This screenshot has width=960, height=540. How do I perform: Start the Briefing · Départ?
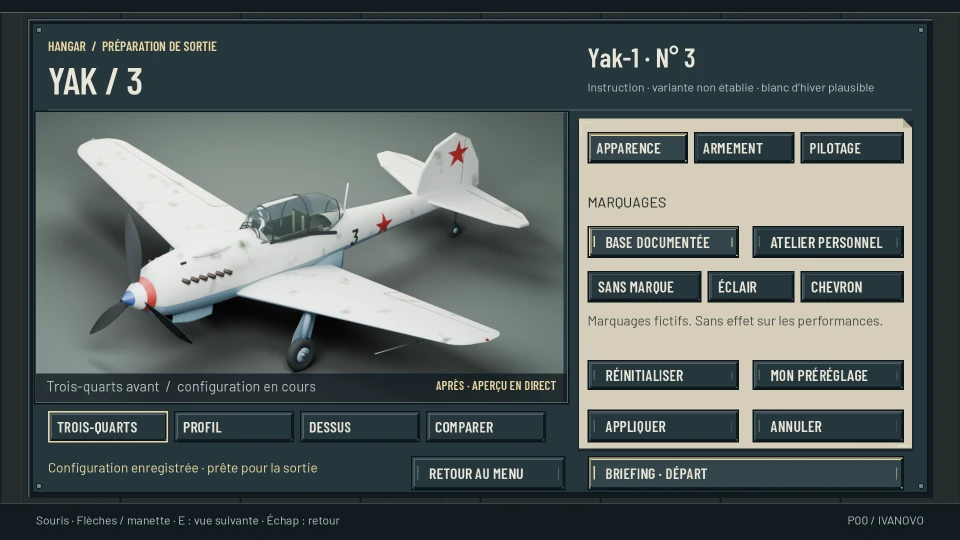click(745, 473)
